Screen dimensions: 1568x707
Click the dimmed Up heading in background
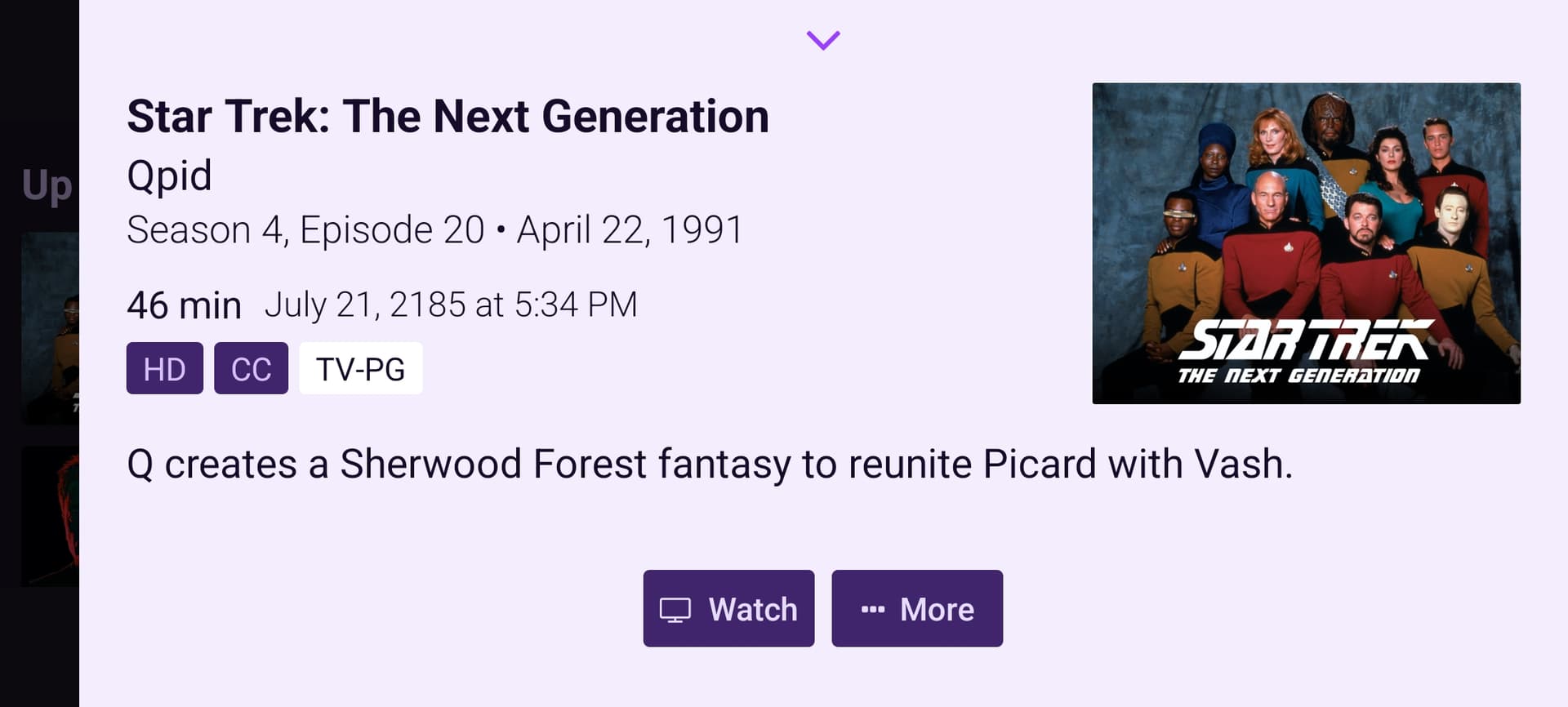click(x=47, y=186)
